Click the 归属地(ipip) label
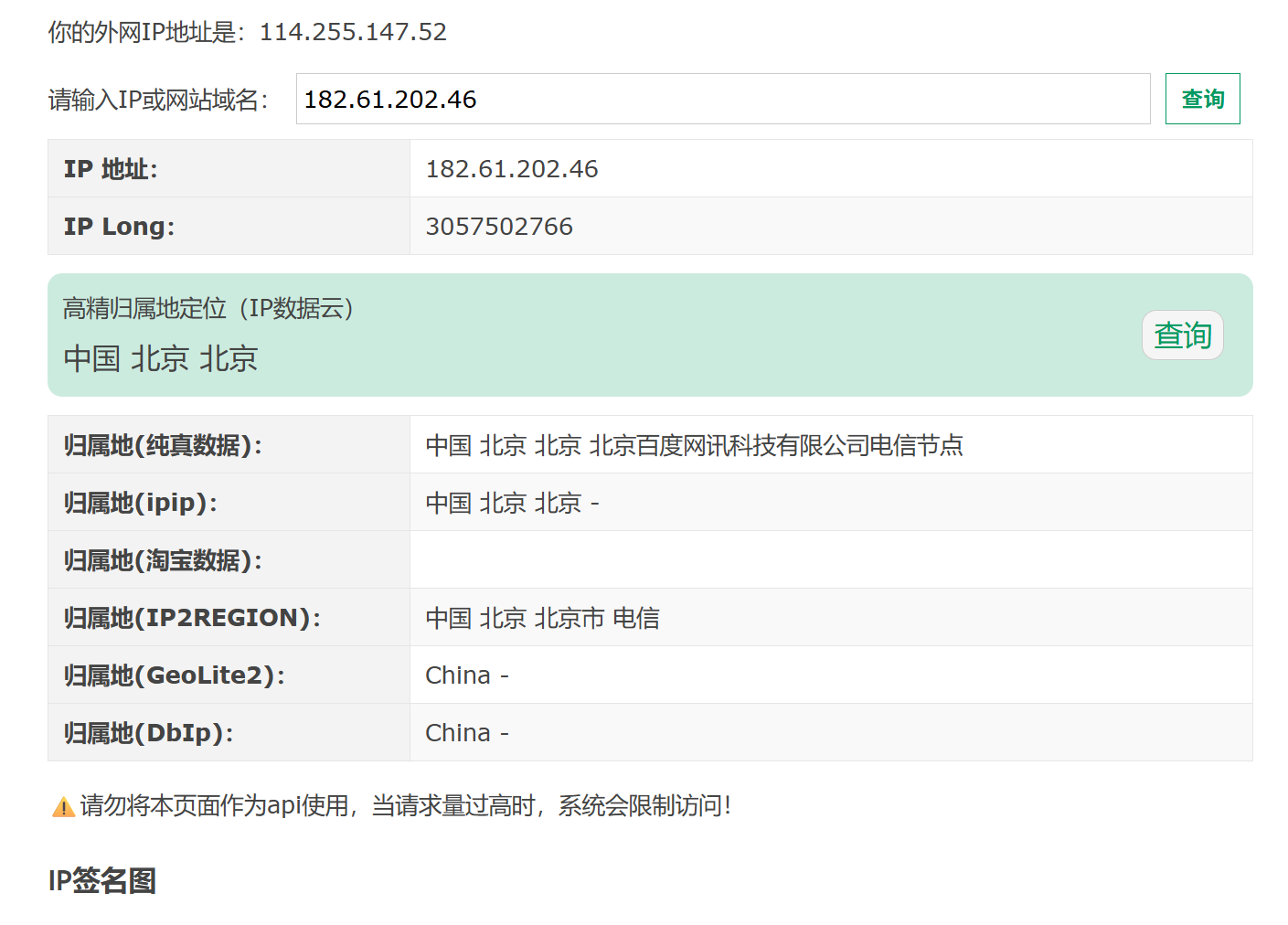The image size is (1288, 925). point(141,503)
